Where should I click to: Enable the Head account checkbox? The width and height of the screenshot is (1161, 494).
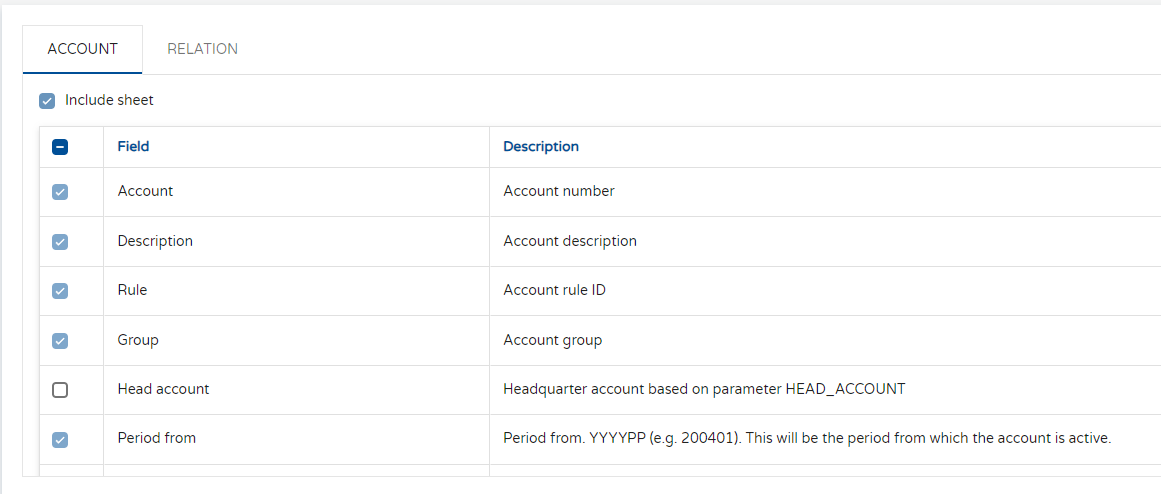tap(60, 390)
